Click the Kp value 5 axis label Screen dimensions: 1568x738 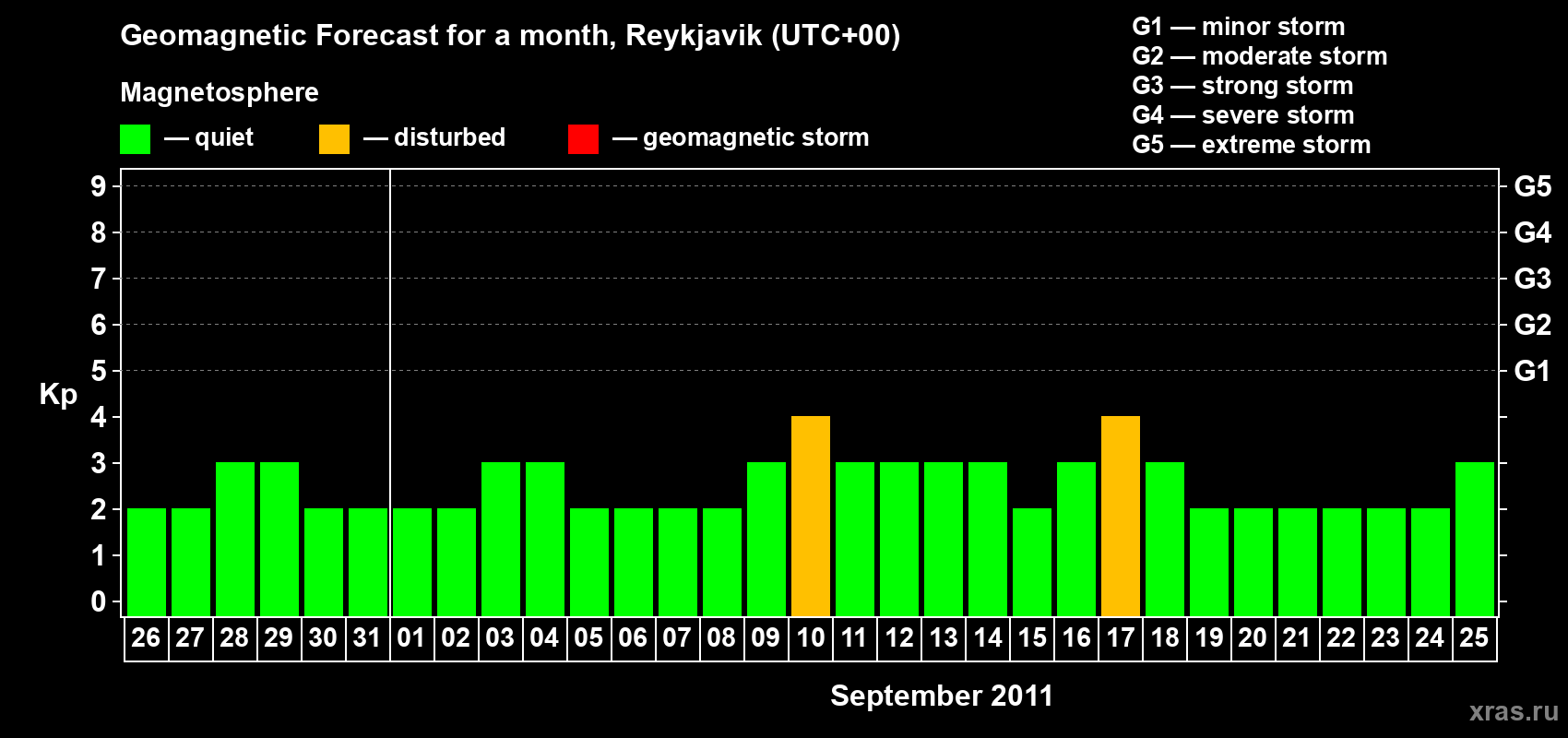(x=99, y=371)
